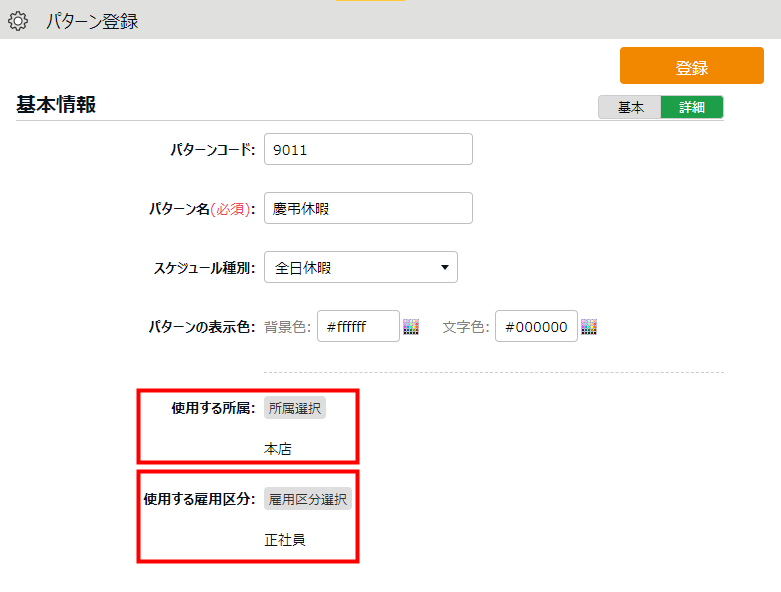Click the パターンの表示色 label
The height and width of the screenshot is (592, 781).
pos(200,327)
